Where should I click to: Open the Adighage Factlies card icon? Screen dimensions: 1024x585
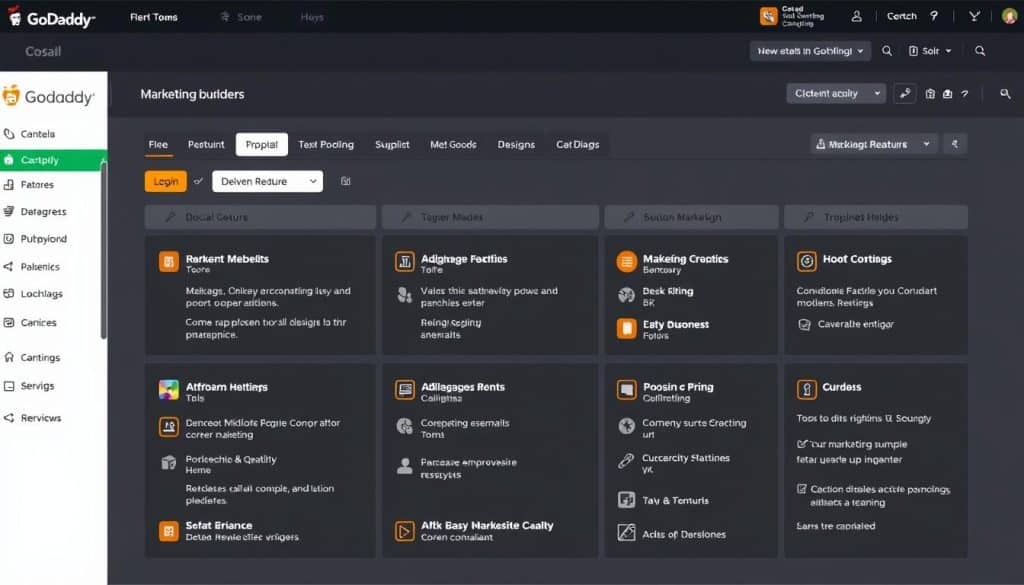(404, 261)
